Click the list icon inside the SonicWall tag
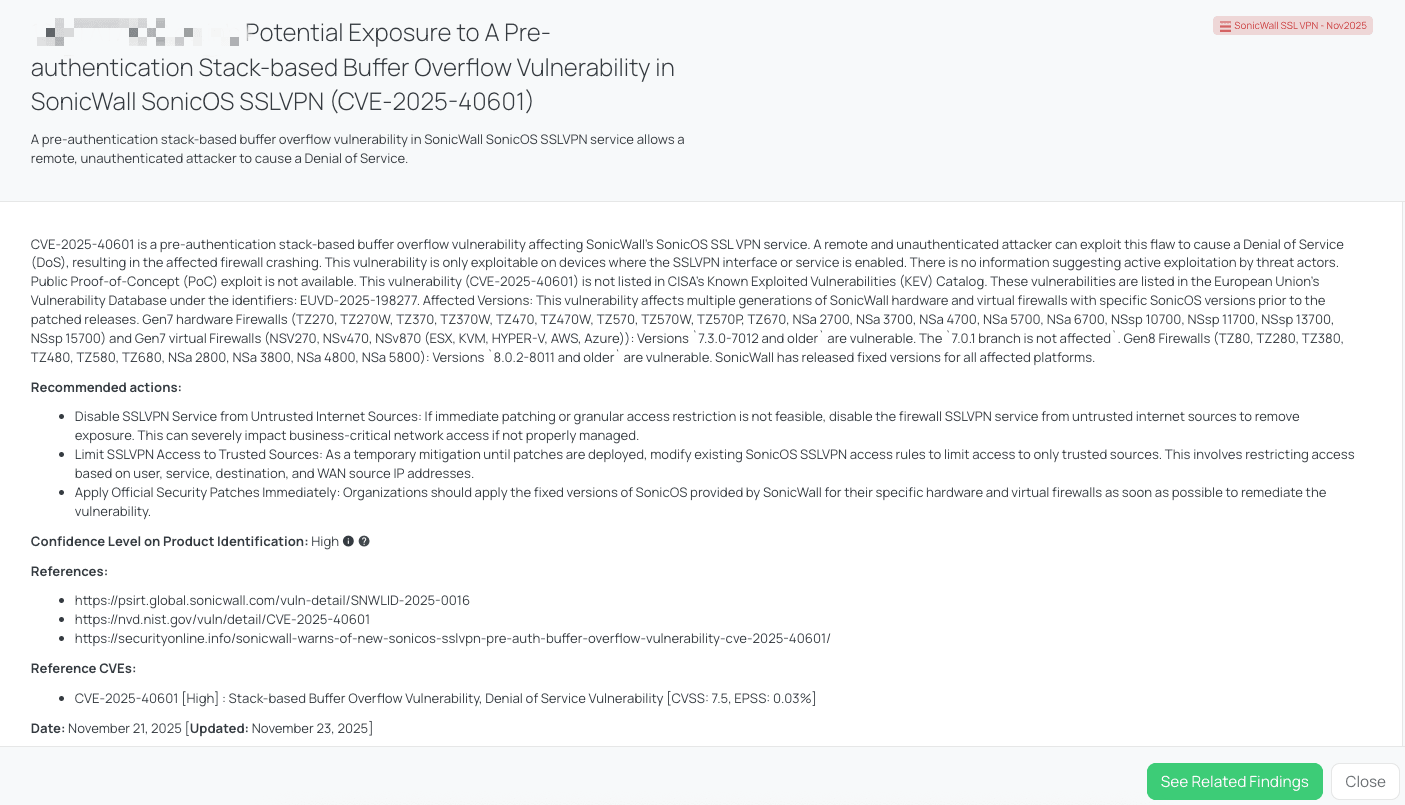Viewport: 1405px width, 805px height. tap(1228, 25)
